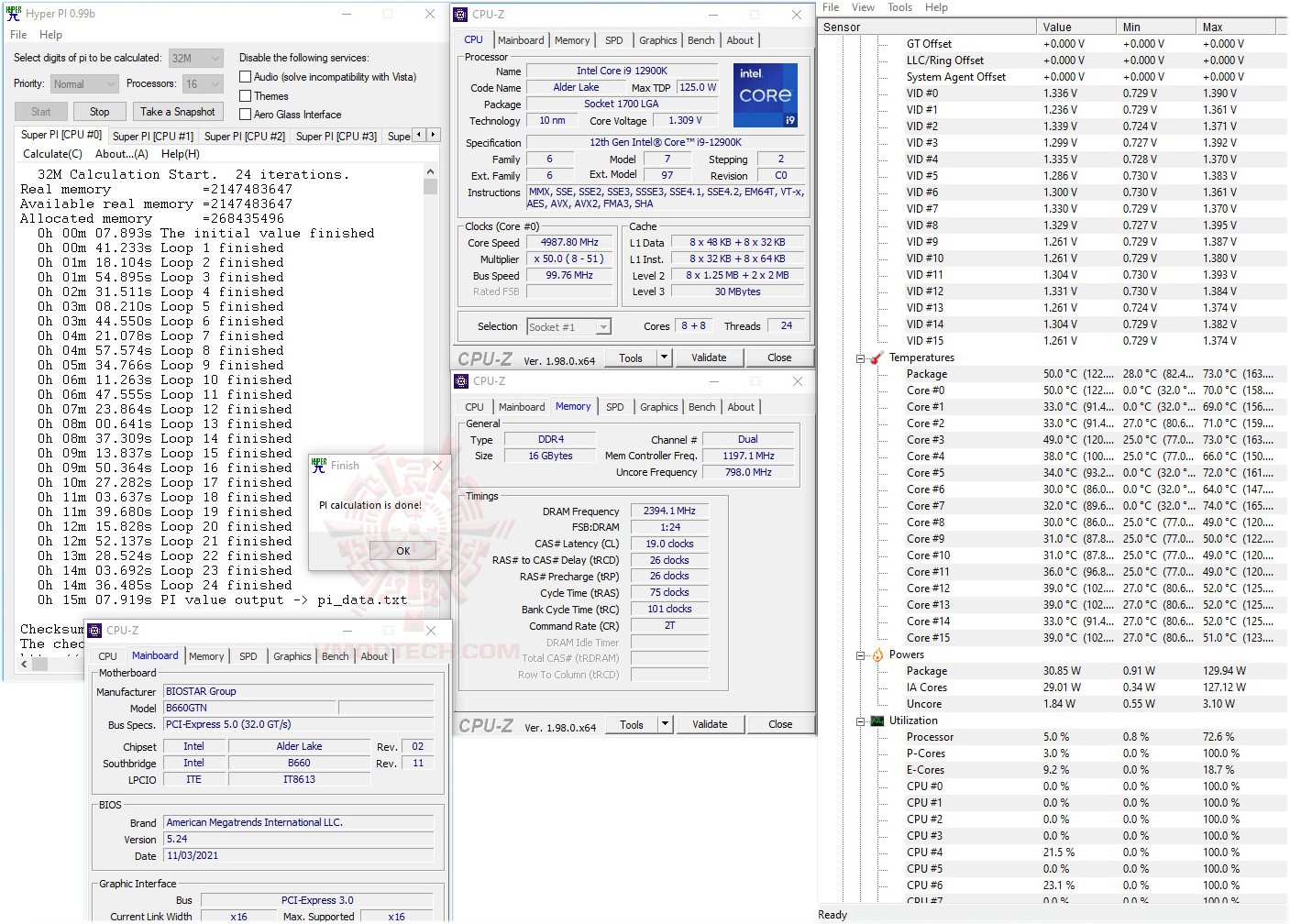Click the Hyper PI log horizontal scroll-left arrow

(x=24, y=664)
